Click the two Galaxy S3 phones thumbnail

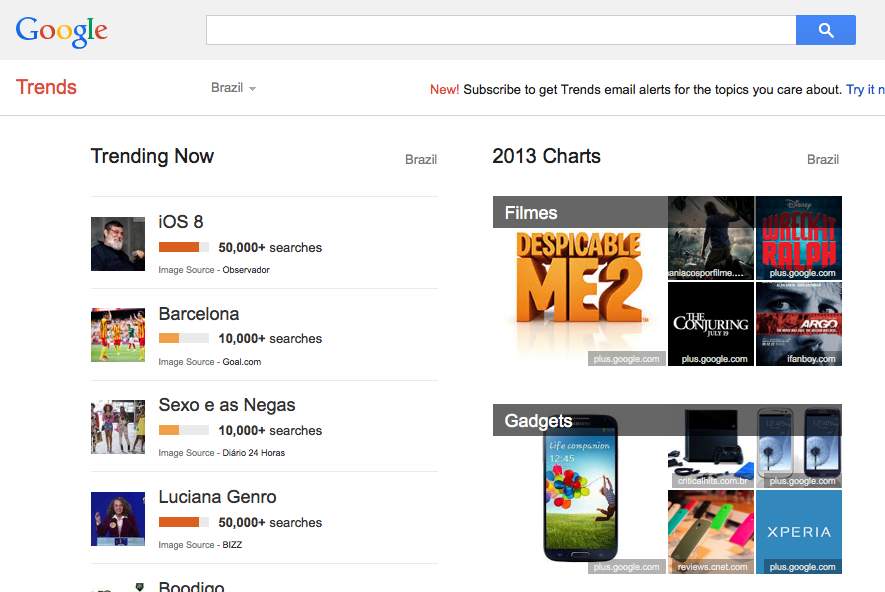tap(799, 446)
